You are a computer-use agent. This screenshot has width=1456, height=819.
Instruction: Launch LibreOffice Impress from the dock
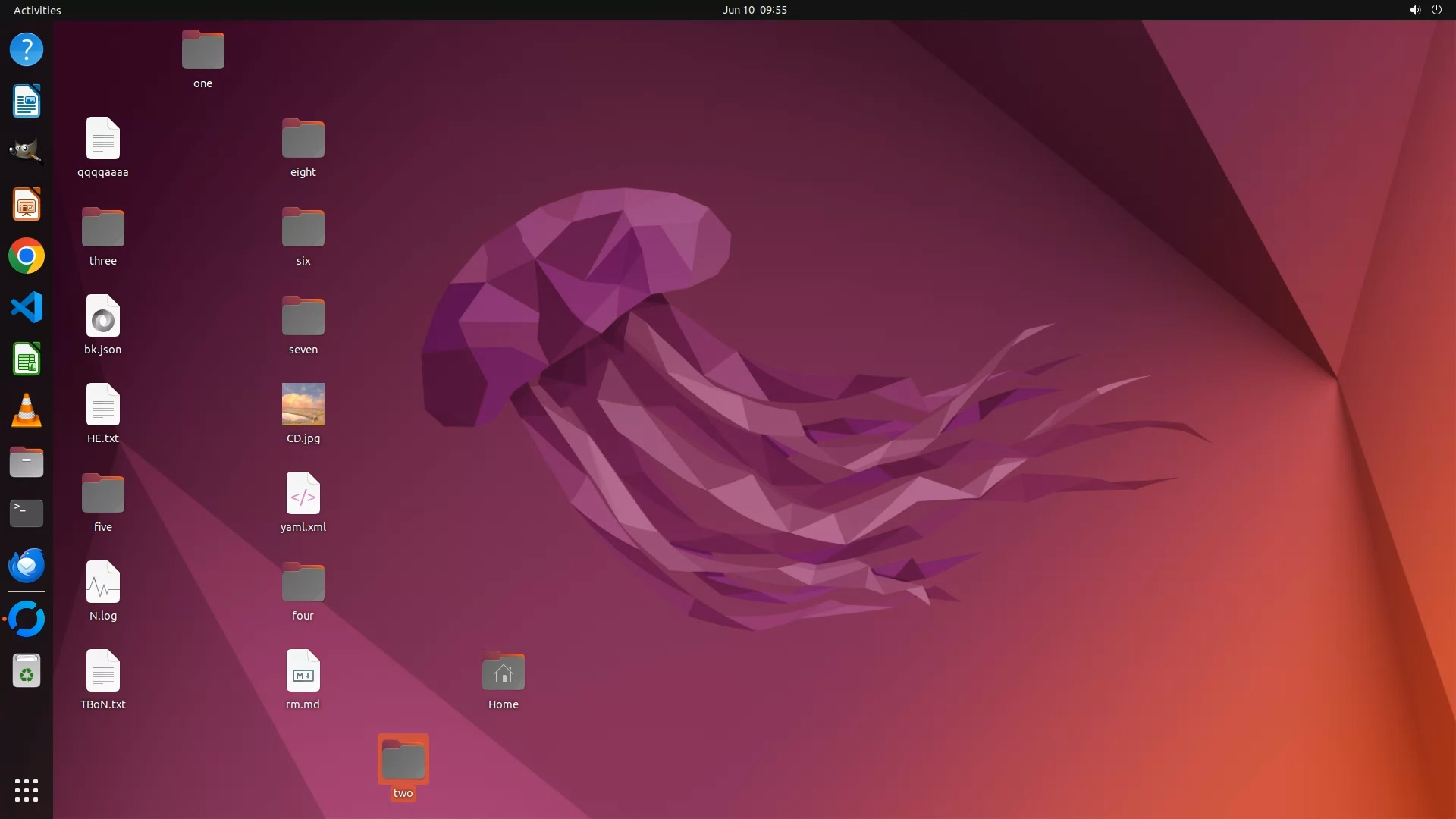[x=27, y=205]
